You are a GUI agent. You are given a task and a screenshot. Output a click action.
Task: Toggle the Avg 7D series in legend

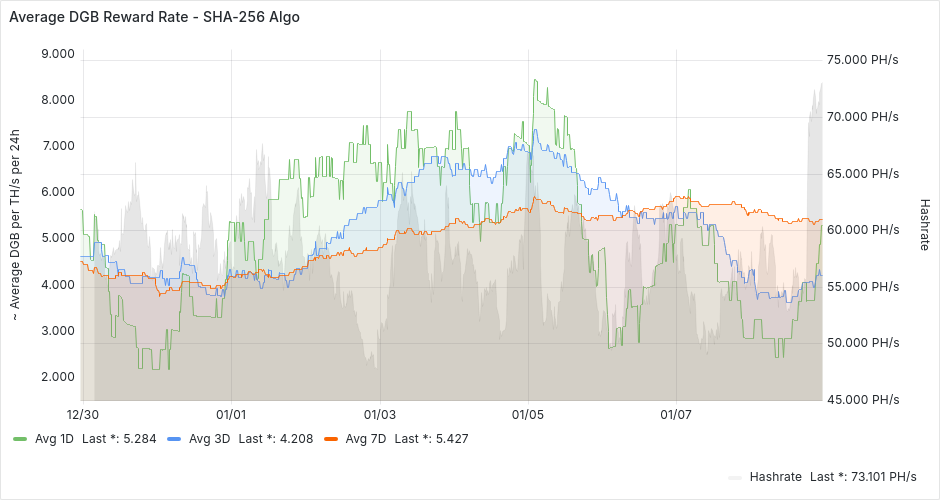click(363, 438)
